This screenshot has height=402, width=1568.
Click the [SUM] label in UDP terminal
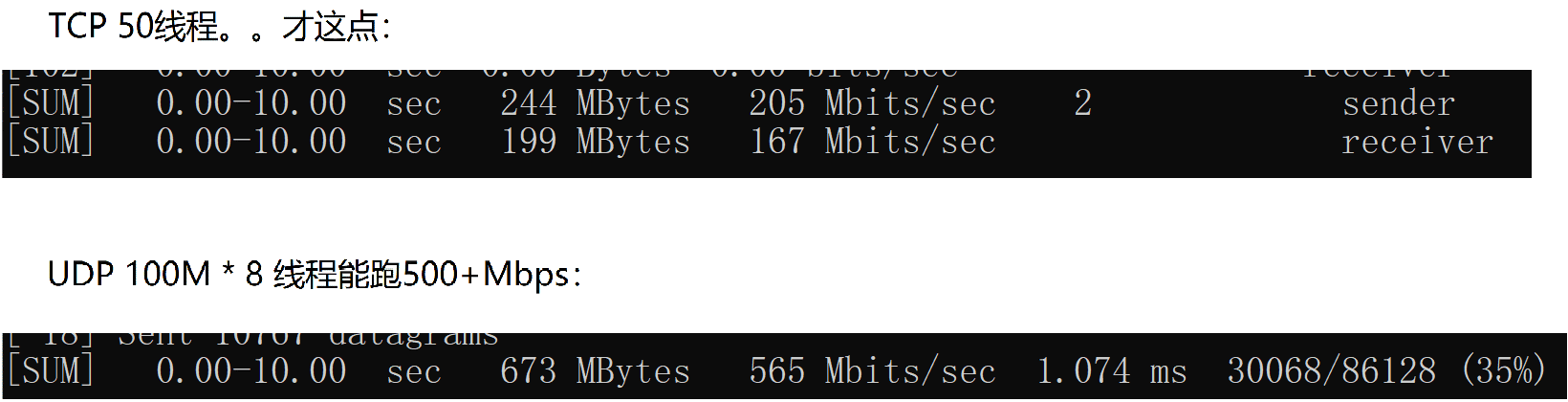51,370
